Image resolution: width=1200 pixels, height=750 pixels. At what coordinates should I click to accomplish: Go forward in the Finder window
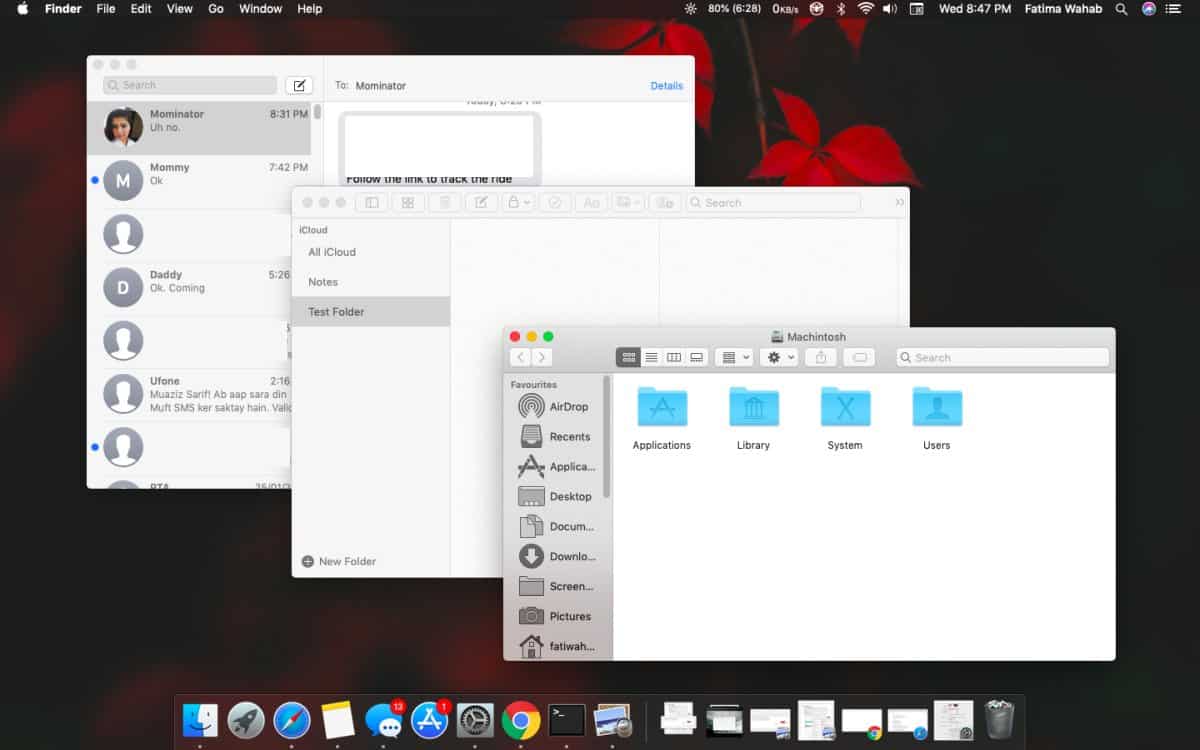click(x=542, y=357)
